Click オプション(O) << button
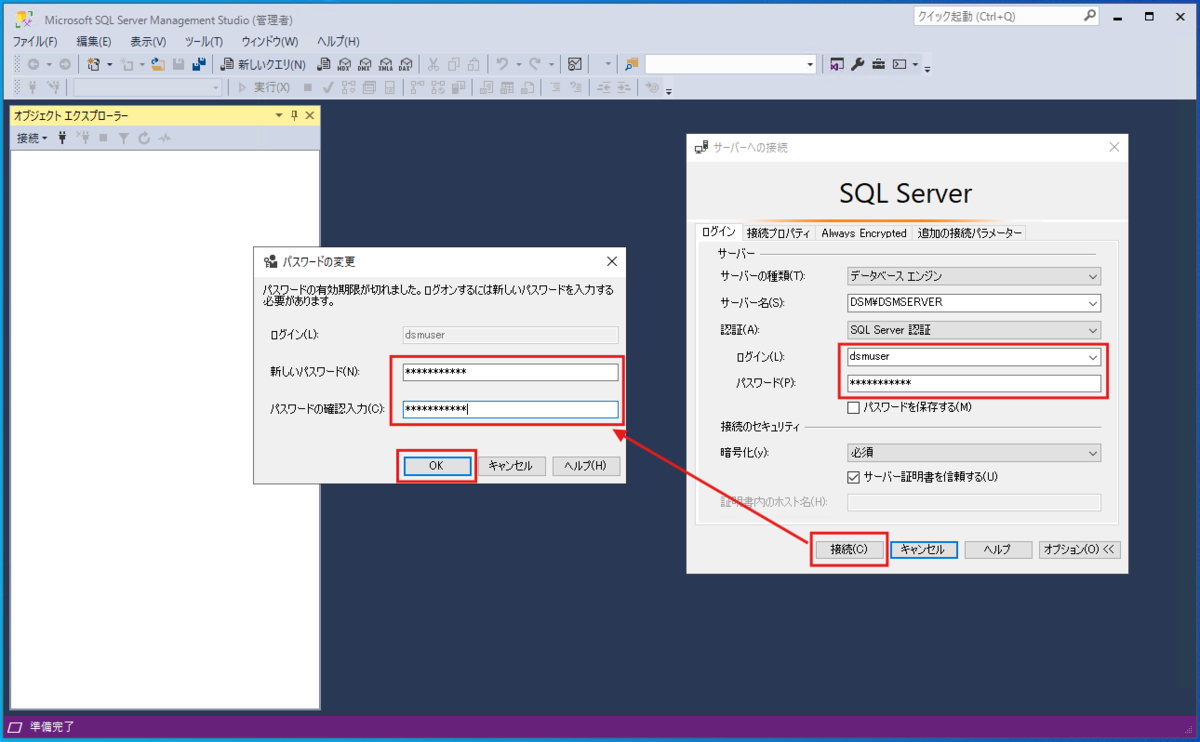1200x742 pixels. 1078,549
